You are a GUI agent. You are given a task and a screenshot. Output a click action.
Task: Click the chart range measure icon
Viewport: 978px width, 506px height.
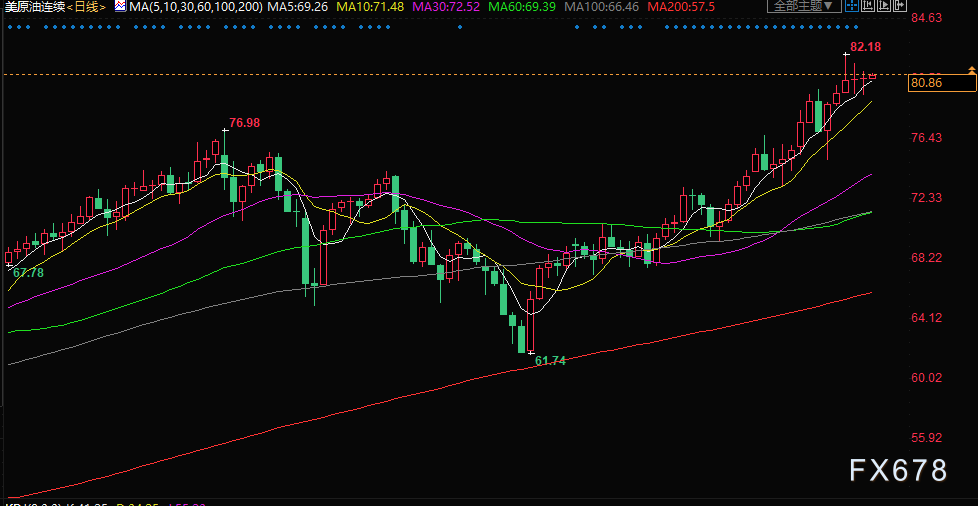pos(868,5)
